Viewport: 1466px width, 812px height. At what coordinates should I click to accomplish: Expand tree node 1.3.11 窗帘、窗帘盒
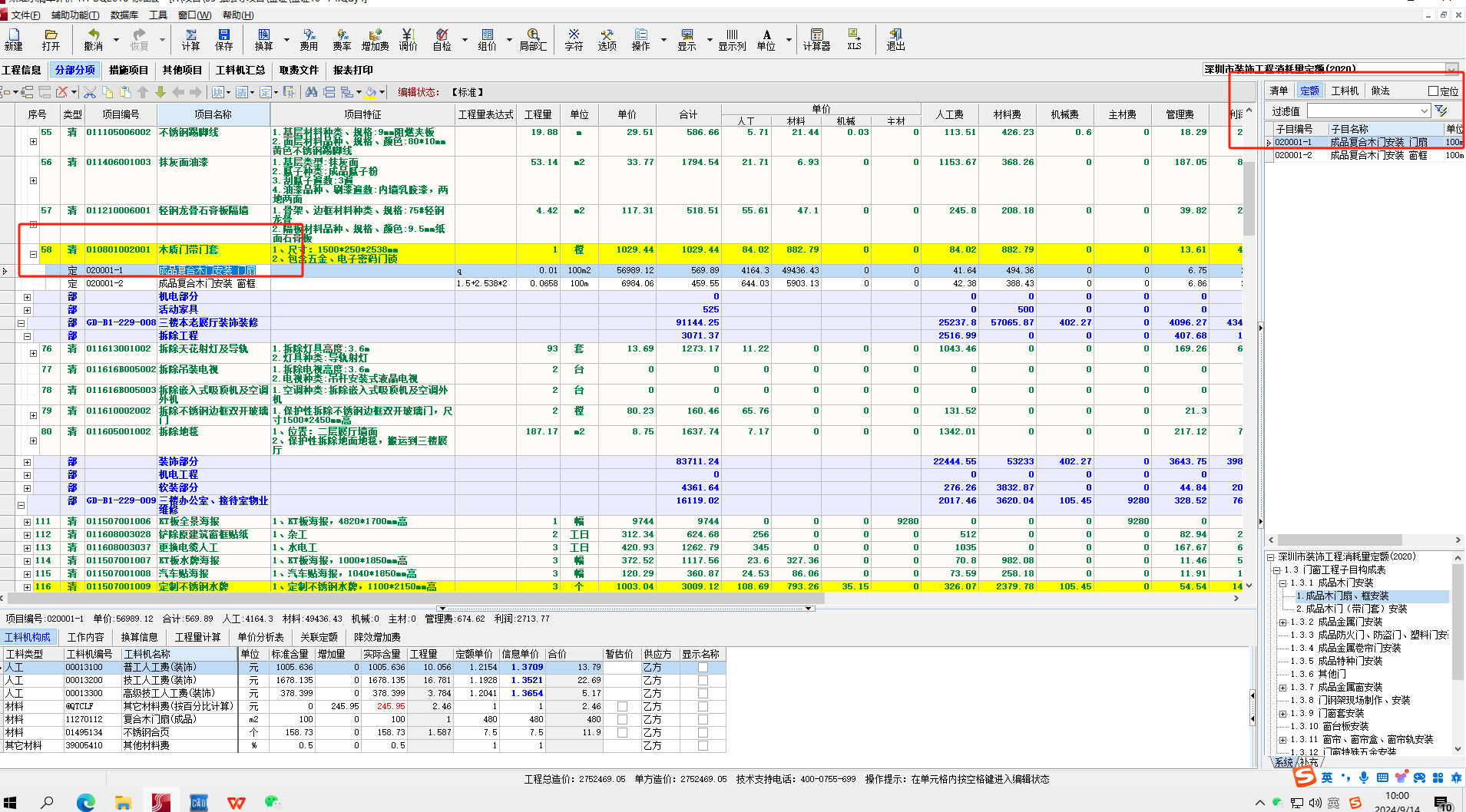(x=1282, y=740)
